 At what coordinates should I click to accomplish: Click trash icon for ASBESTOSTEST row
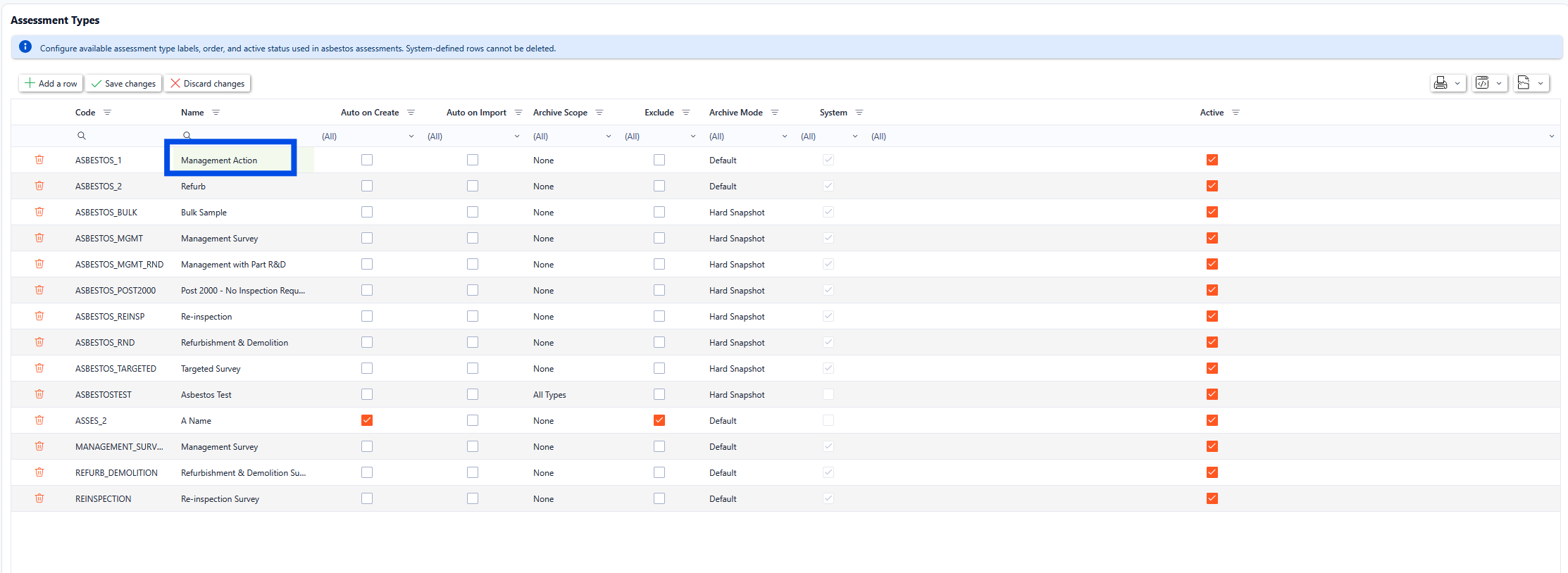coord(39,394)
